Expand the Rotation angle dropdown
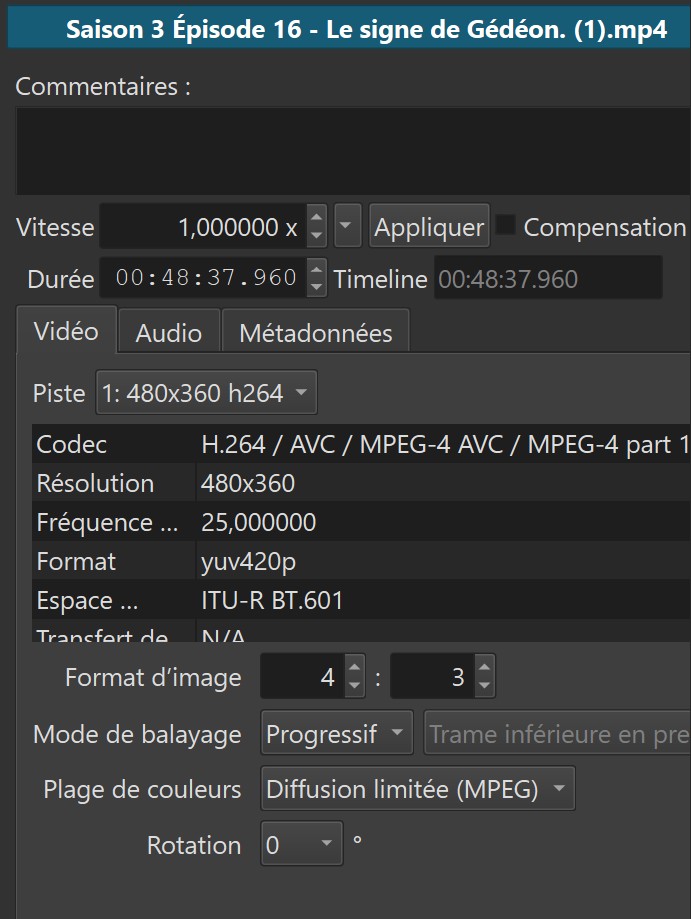Screen dimensions: 691x919 (300, 846)
